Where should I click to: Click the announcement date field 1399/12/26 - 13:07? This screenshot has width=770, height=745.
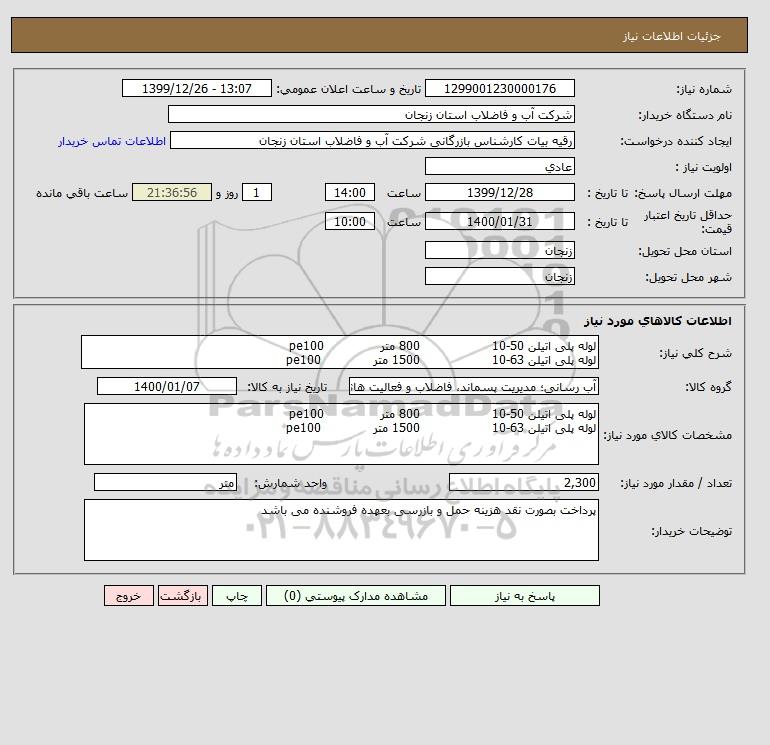pyautogui.click(x=196, y=88)
